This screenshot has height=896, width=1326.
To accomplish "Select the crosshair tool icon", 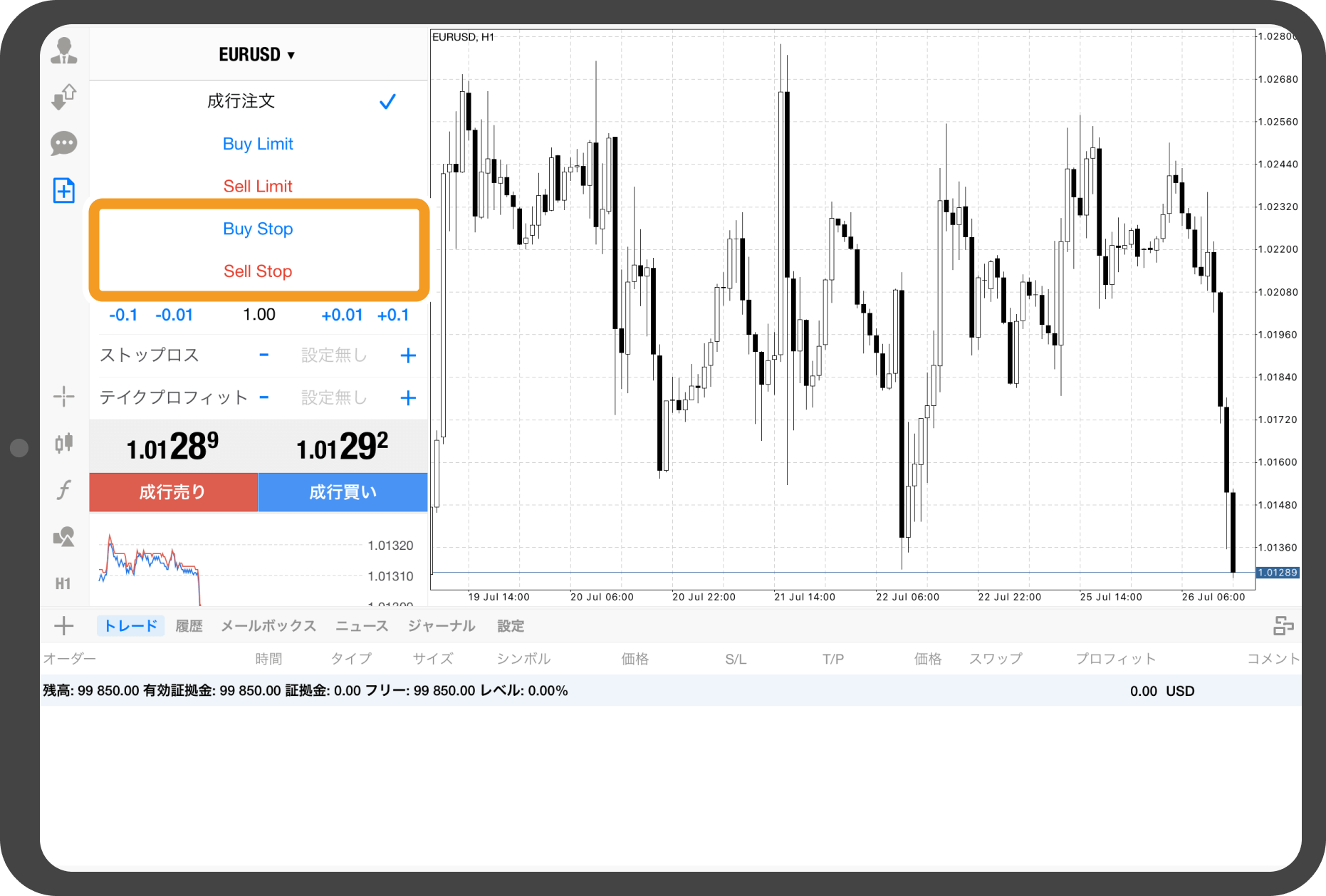I will click(64, 396).
